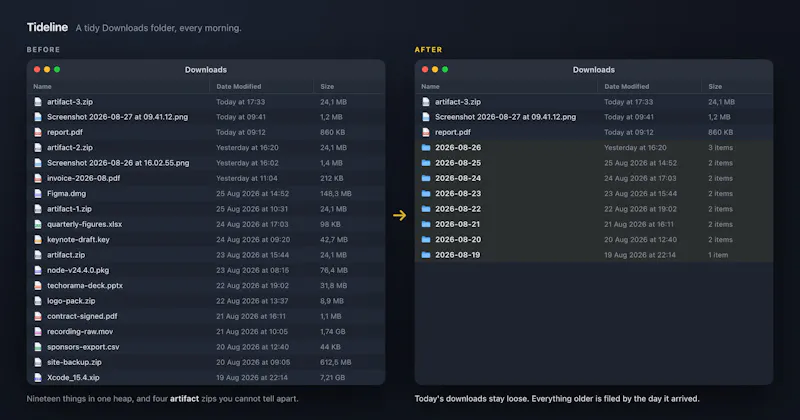The width and height of the screenshot is (800, 420).
Task: Select the 2026-08-19 folder name
Action: point(457,255)
